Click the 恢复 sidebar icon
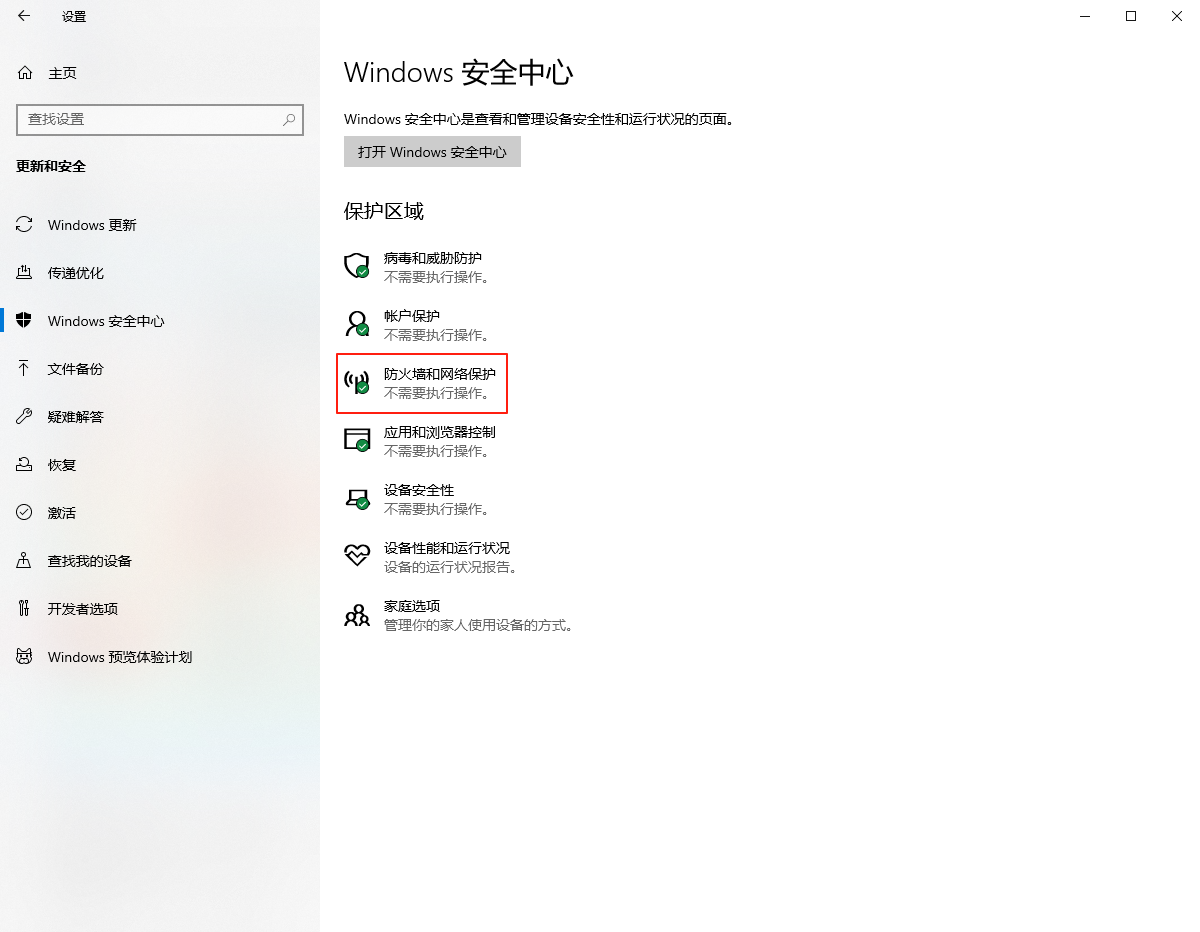The width and height of the screenshot is (1200, 932). pyautogui.click(x=24, y=465)
